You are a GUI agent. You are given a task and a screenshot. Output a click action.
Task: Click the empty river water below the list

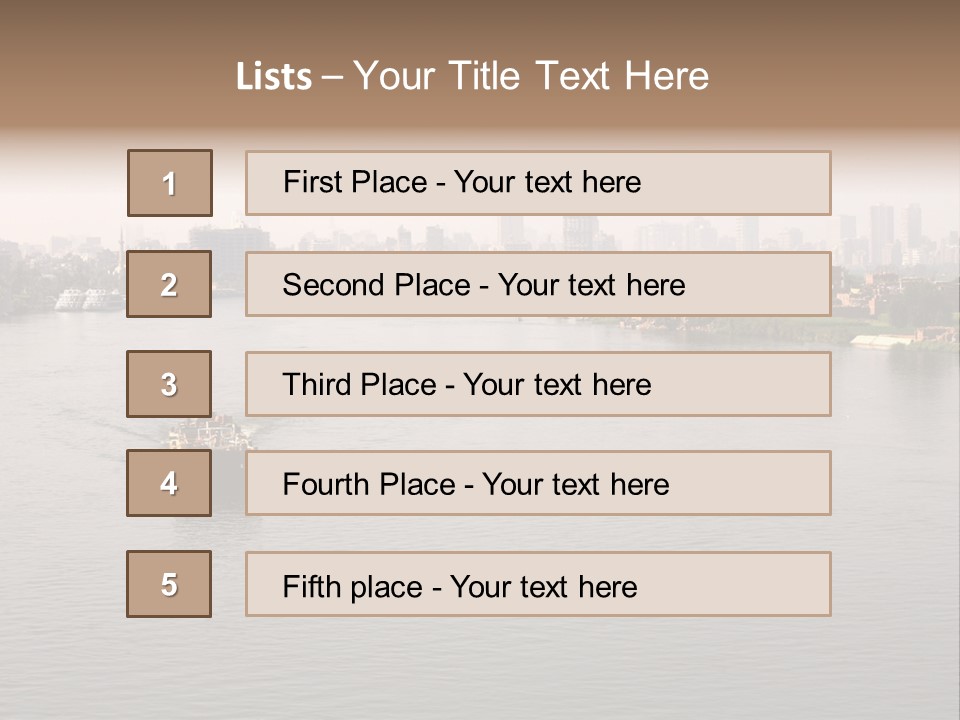tap(480, 665)
